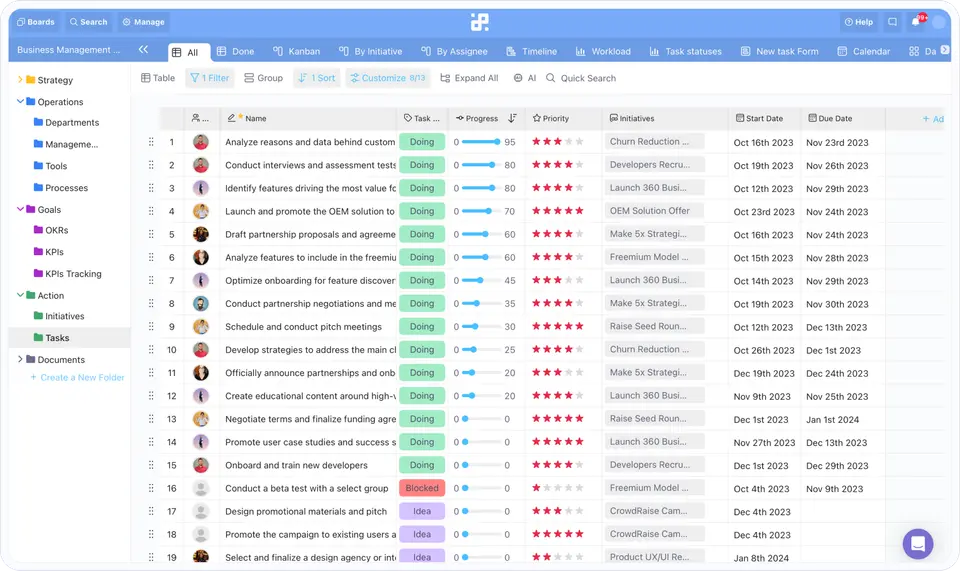Collapse the Action folder

tap(20, 295)
